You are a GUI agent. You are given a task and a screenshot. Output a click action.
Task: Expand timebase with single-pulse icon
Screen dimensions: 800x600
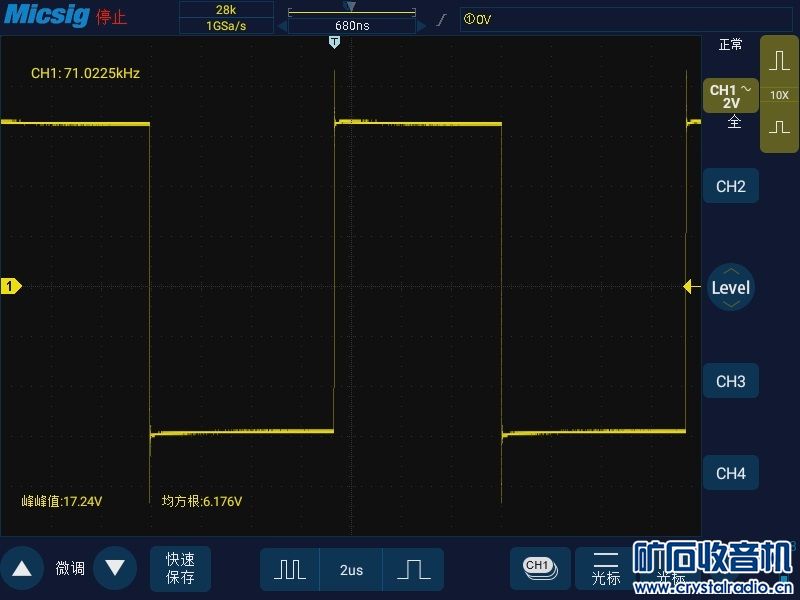tap(413, 569)
